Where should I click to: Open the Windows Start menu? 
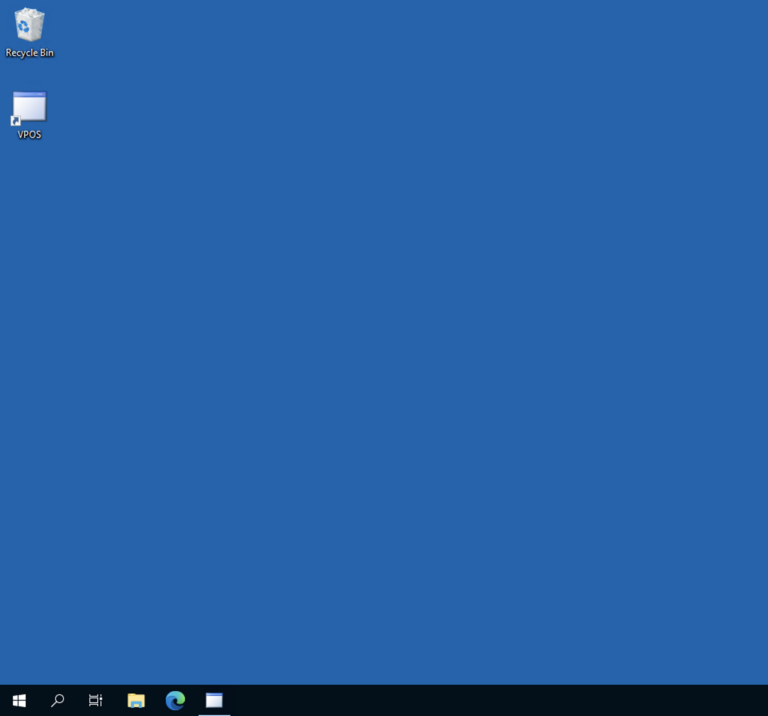[19, 700]
